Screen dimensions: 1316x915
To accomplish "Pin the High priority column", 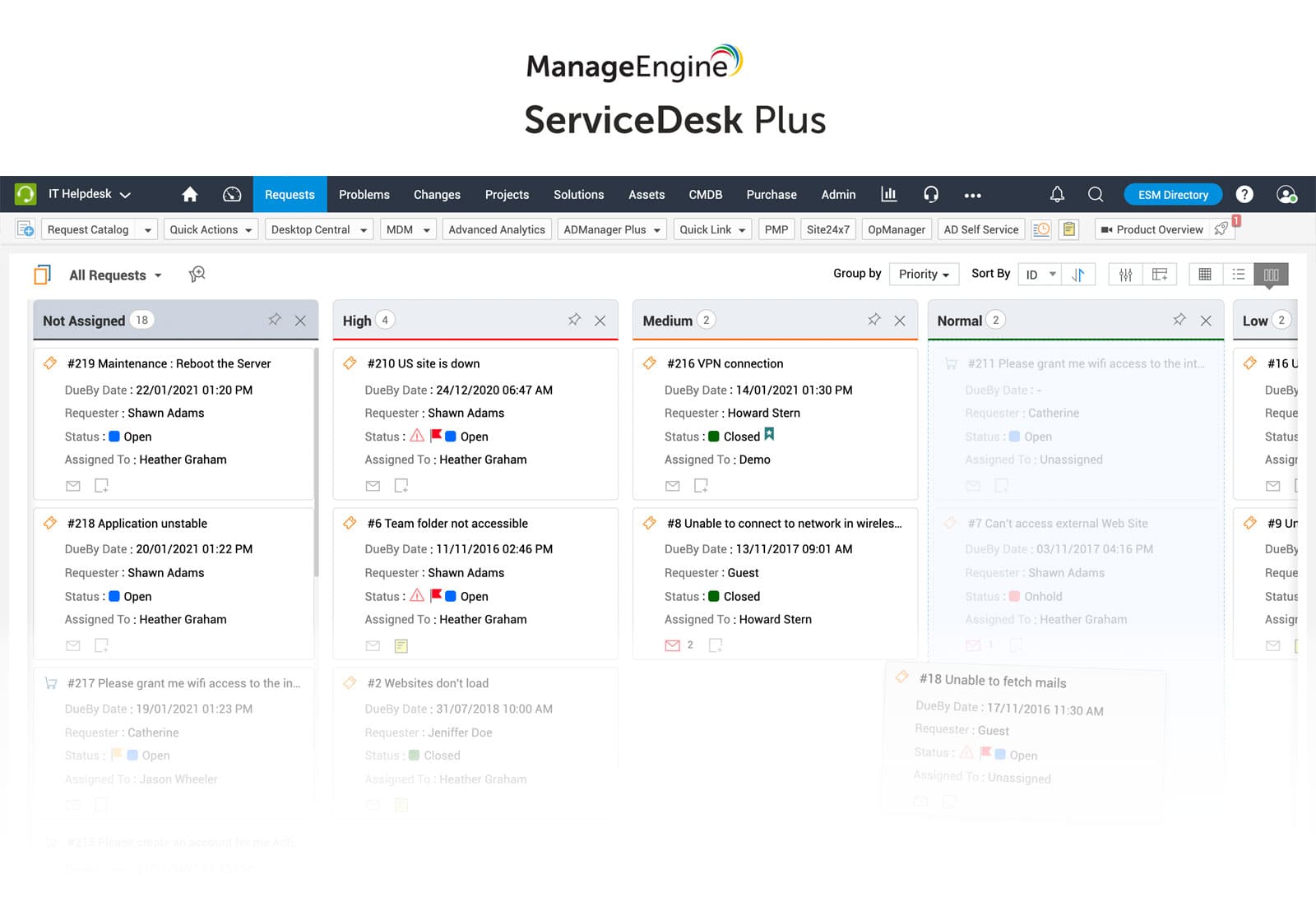I will pos(574,320).
